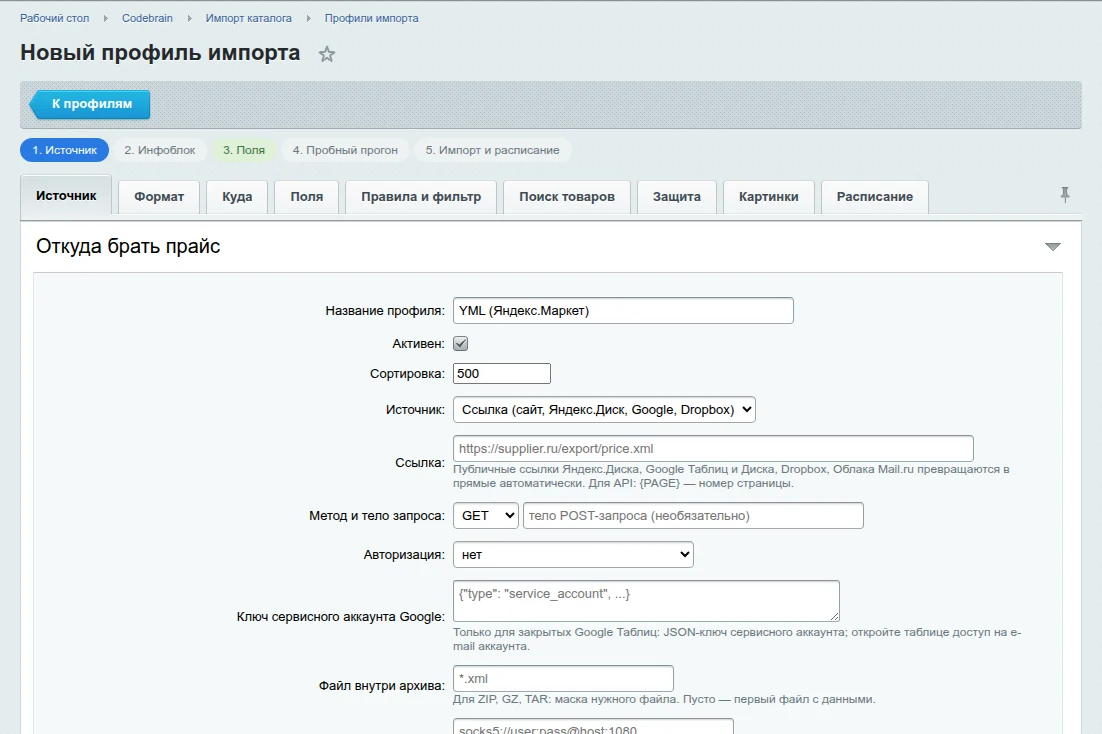This screenshot has width=1102, height=734.
Task: Open "Рабочий стол" breadcrumb link
Action: (55, 18)
